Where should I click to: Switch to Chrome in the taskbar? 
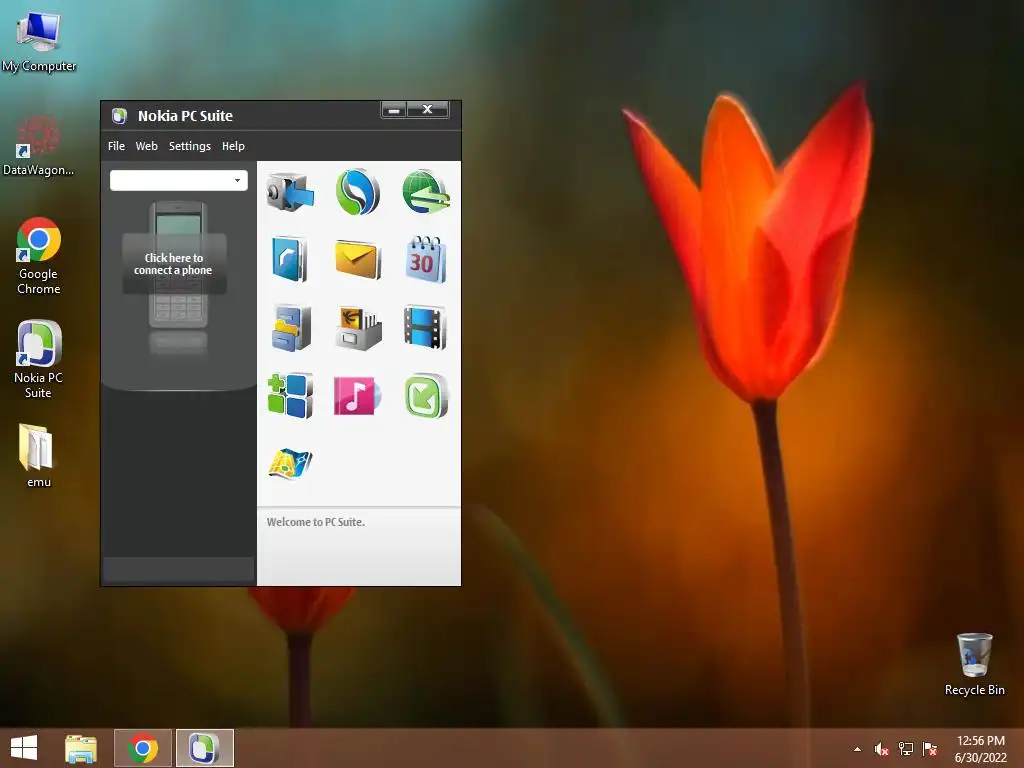(143, 748)
